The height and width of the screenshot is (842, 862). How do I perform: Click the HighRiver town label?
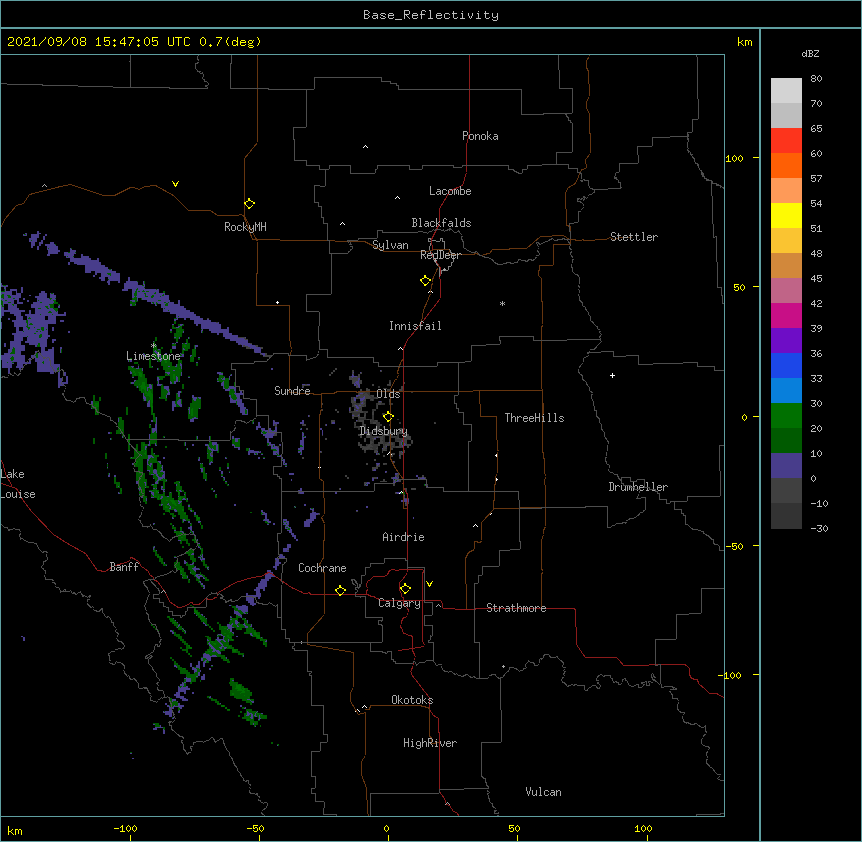(430, 743)
